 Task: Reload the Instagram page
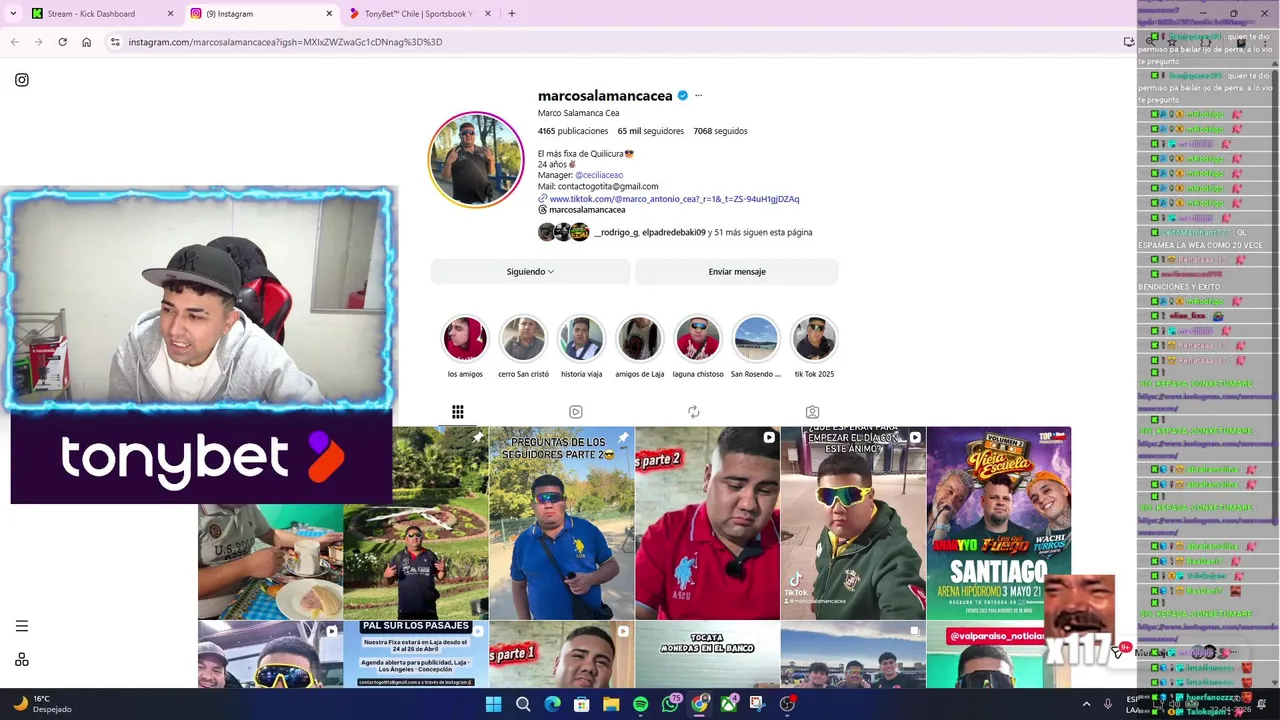[63, 42]
